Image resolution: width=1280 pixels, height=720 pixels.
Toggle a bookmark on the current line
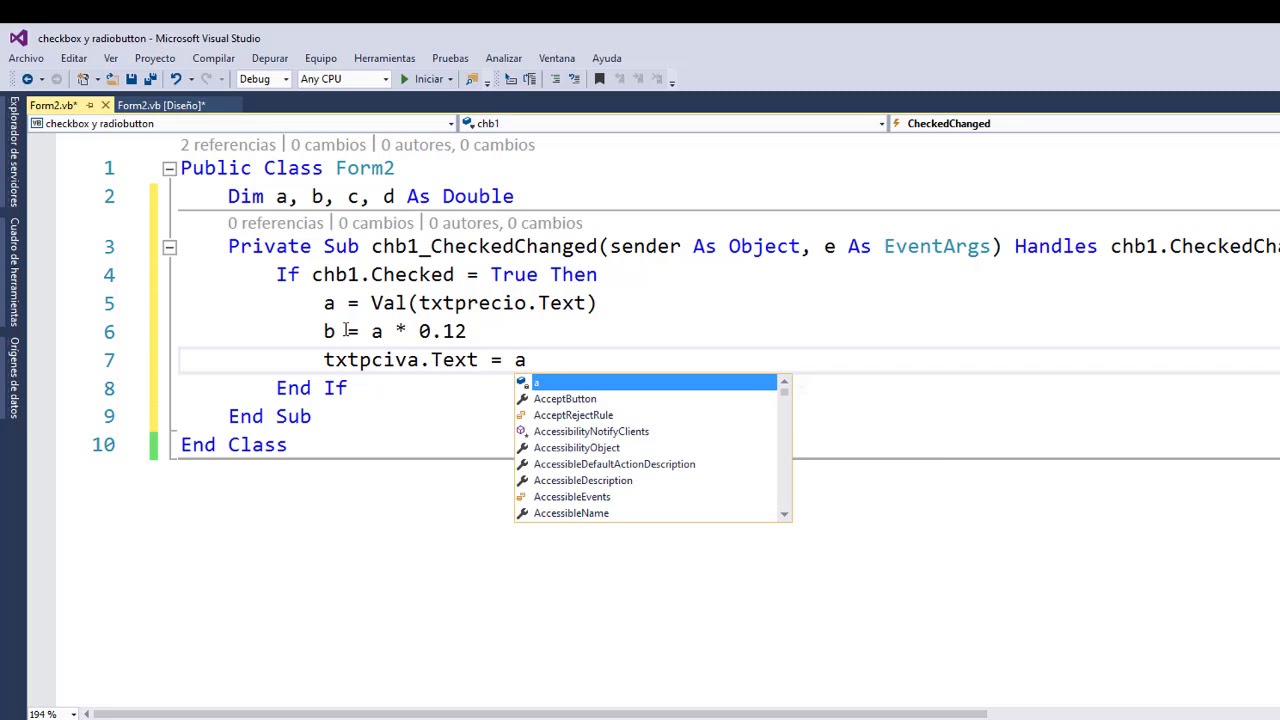[x=599, y=79]
